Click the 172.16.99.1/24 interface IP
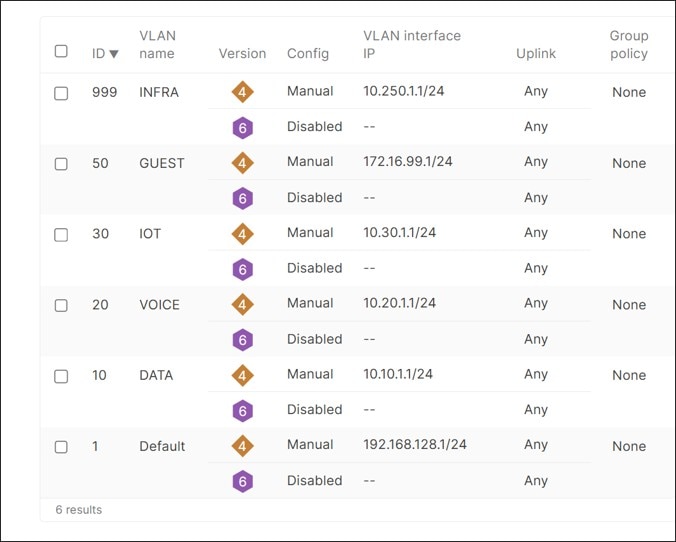The height and width of the screenshot is (542, 676). pos(408,162)
